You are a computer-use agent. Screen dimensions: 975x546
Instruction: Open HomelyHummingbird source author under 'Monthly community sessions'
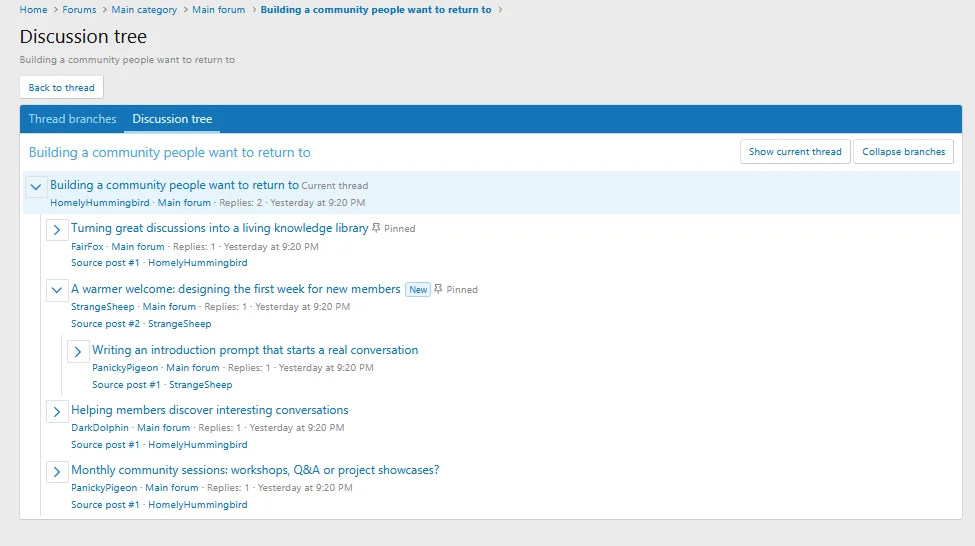pos(198,505)
